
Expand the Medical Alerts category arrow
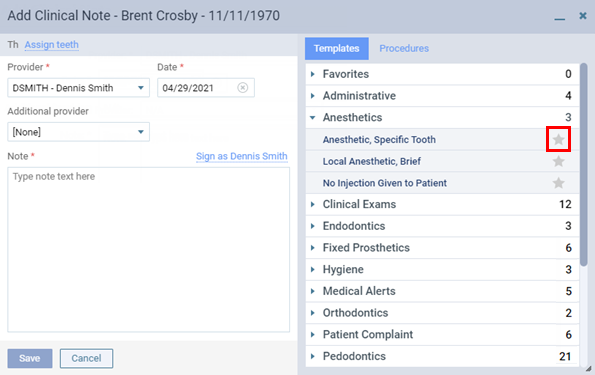(313, 291)
